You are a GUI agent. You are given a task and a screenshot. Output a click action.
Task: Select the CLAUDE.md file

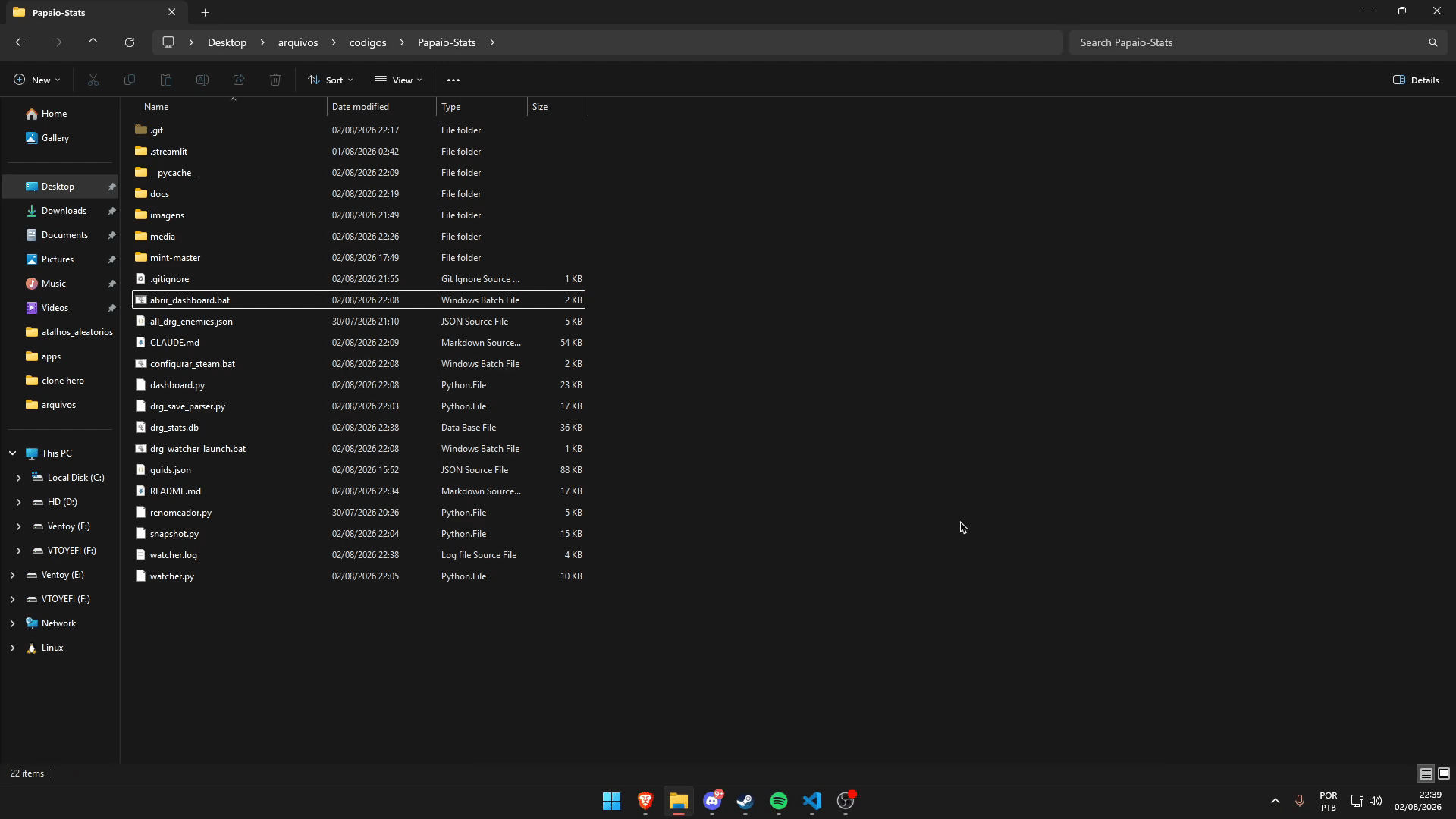click(x=359, y=343)
